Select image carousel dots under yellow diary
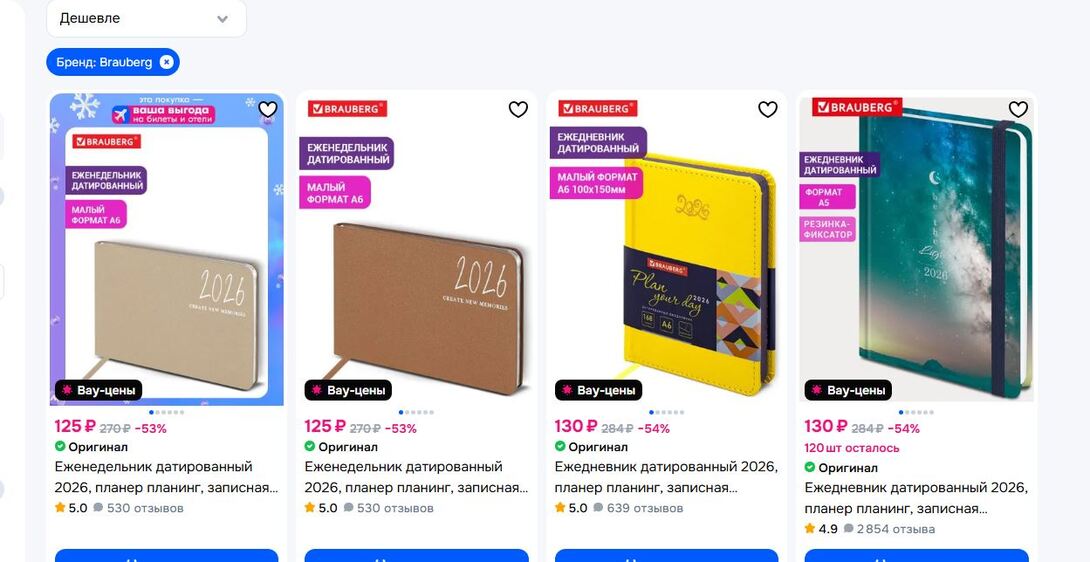1090x562 pixels. 667,412
